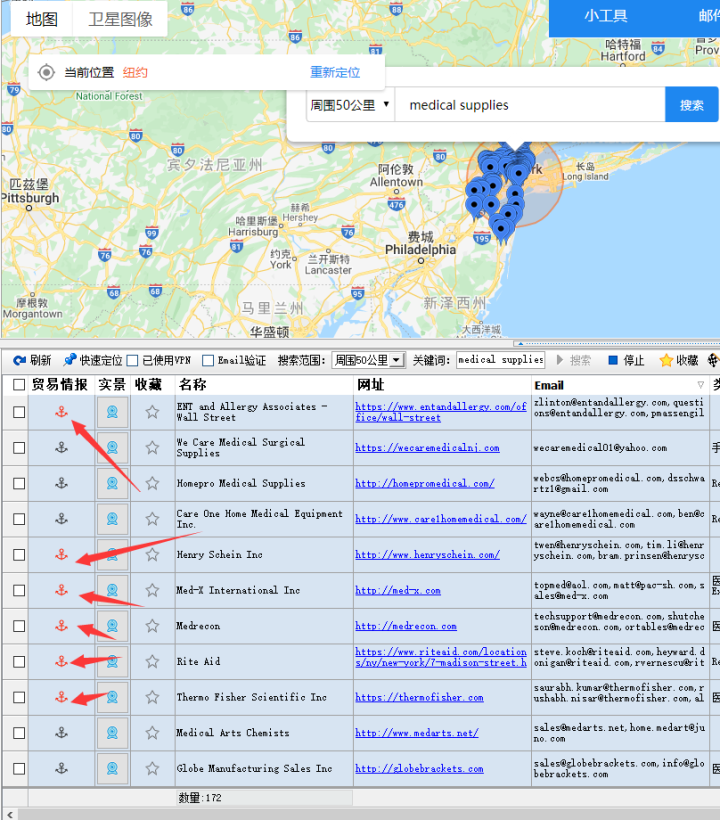The image size is (720, 820).
Task: Star Homepro Medical Supplies as favorite
Action: (152, 483)
